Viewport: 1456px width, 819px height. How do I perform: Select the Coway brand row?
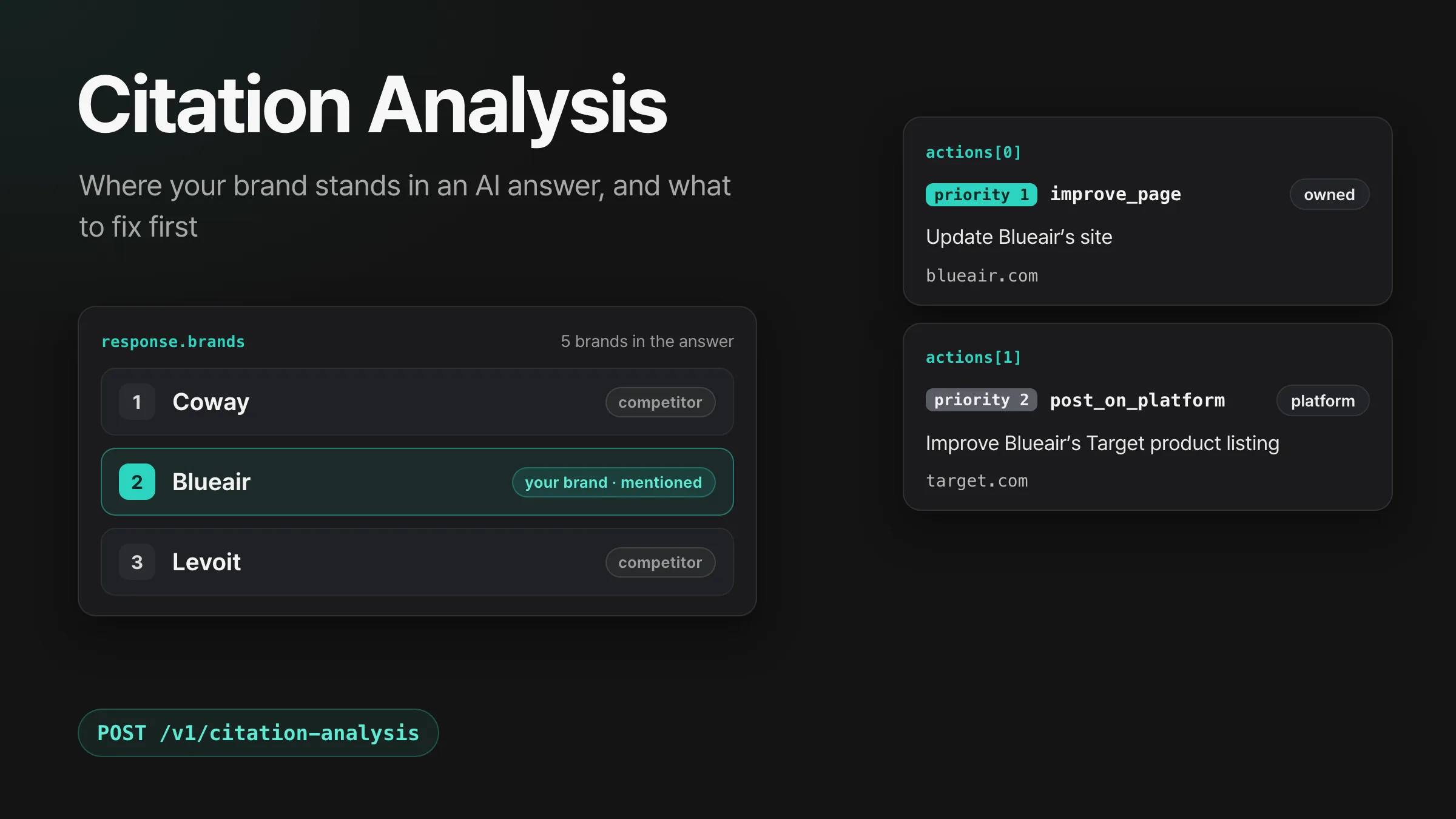[417, 402]
